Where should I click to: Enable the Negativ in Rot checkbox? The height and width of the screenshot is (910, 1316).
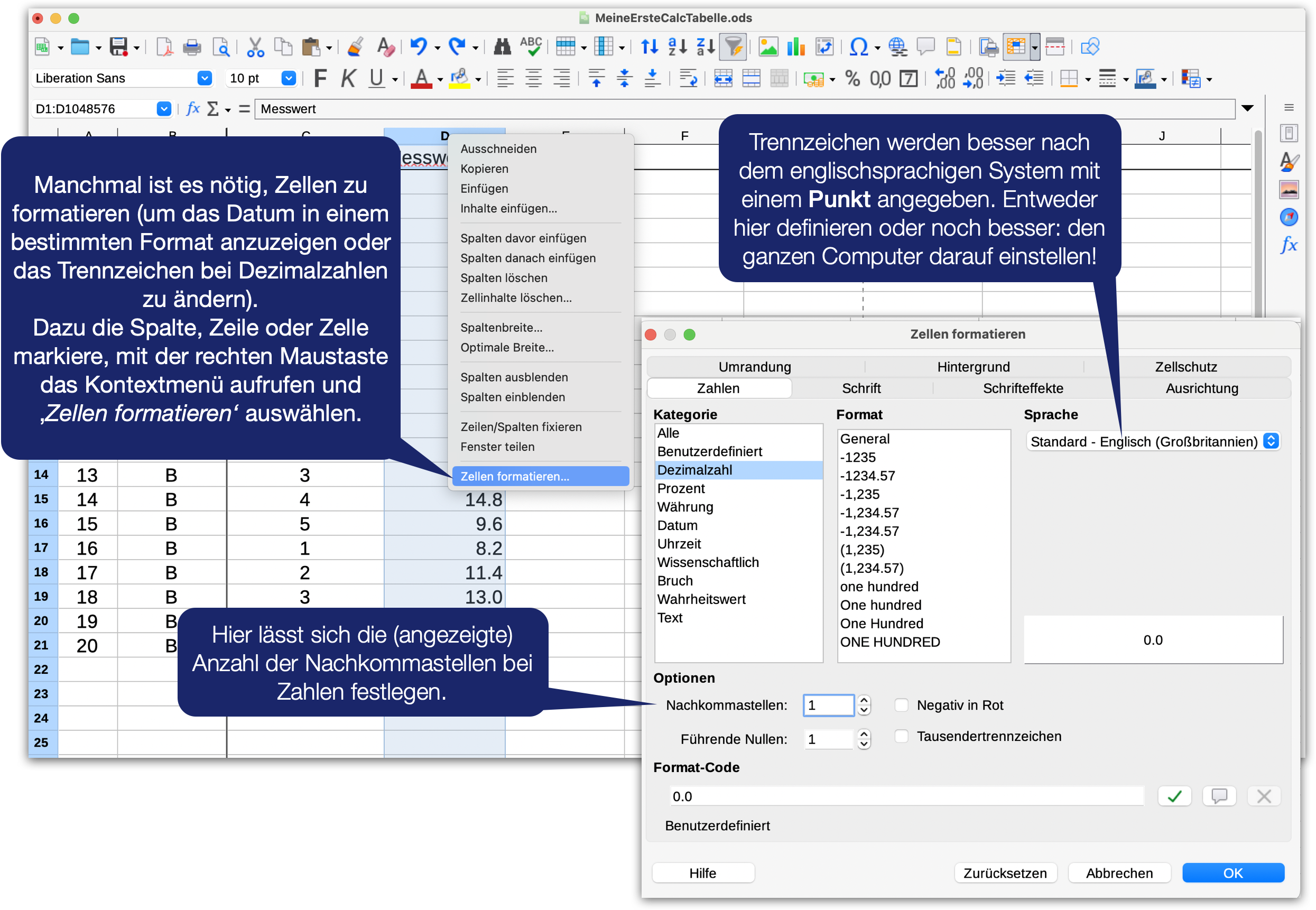pyautogui.click(x=902, y=705)
